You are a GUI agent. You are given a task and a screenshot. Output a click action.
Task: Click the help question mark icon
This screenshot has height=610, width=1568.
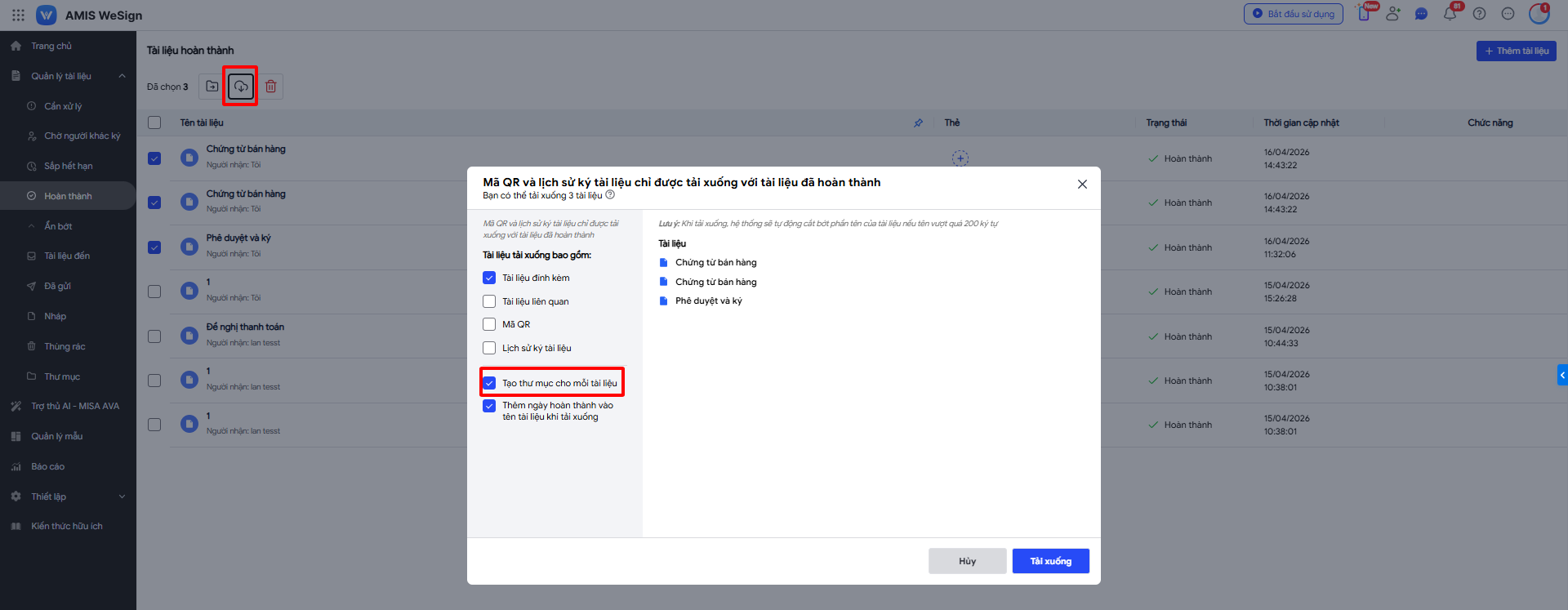point(1479,14)
